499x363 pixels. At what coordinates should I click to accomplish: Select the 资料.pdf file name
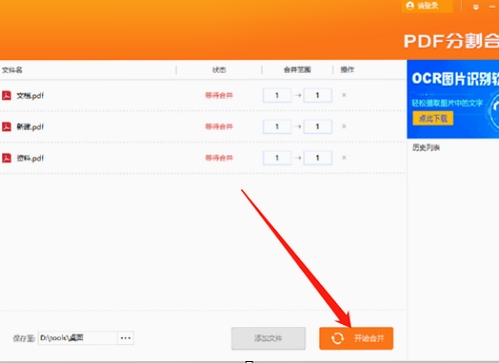coord(30,158)
